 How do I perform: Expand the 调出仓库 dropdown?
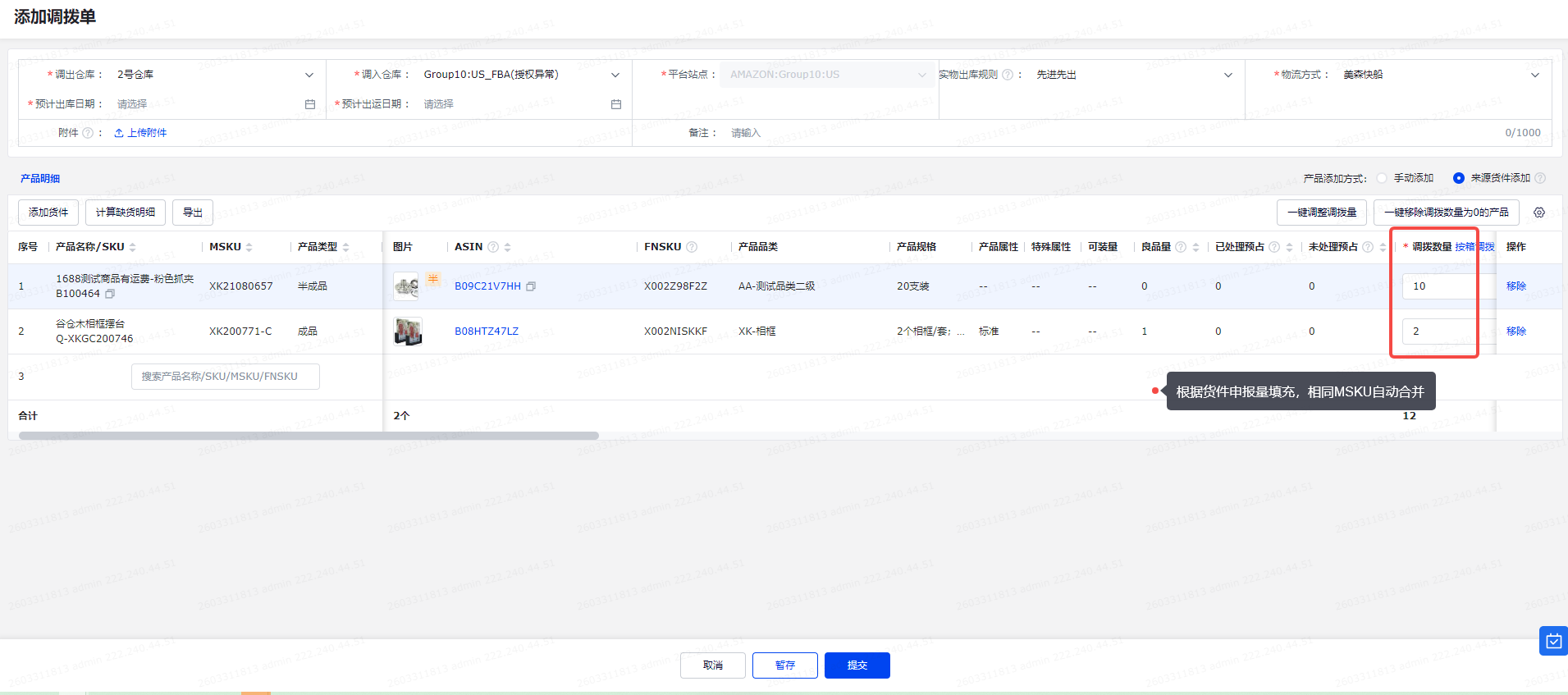[309, 75]
